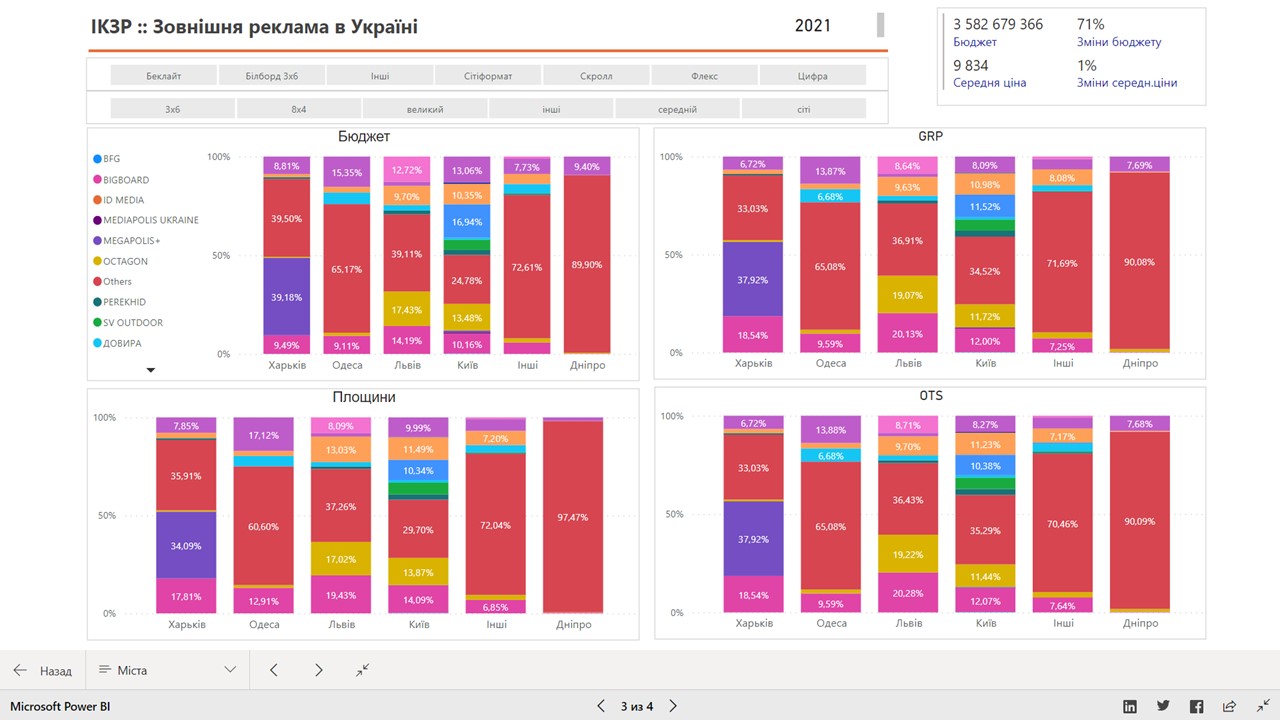Image resolution: width=1280 pixels, height=720 pixels.
Task: Click the MEGAPOLIS+ legend color marker
Action: pos(97,241)
